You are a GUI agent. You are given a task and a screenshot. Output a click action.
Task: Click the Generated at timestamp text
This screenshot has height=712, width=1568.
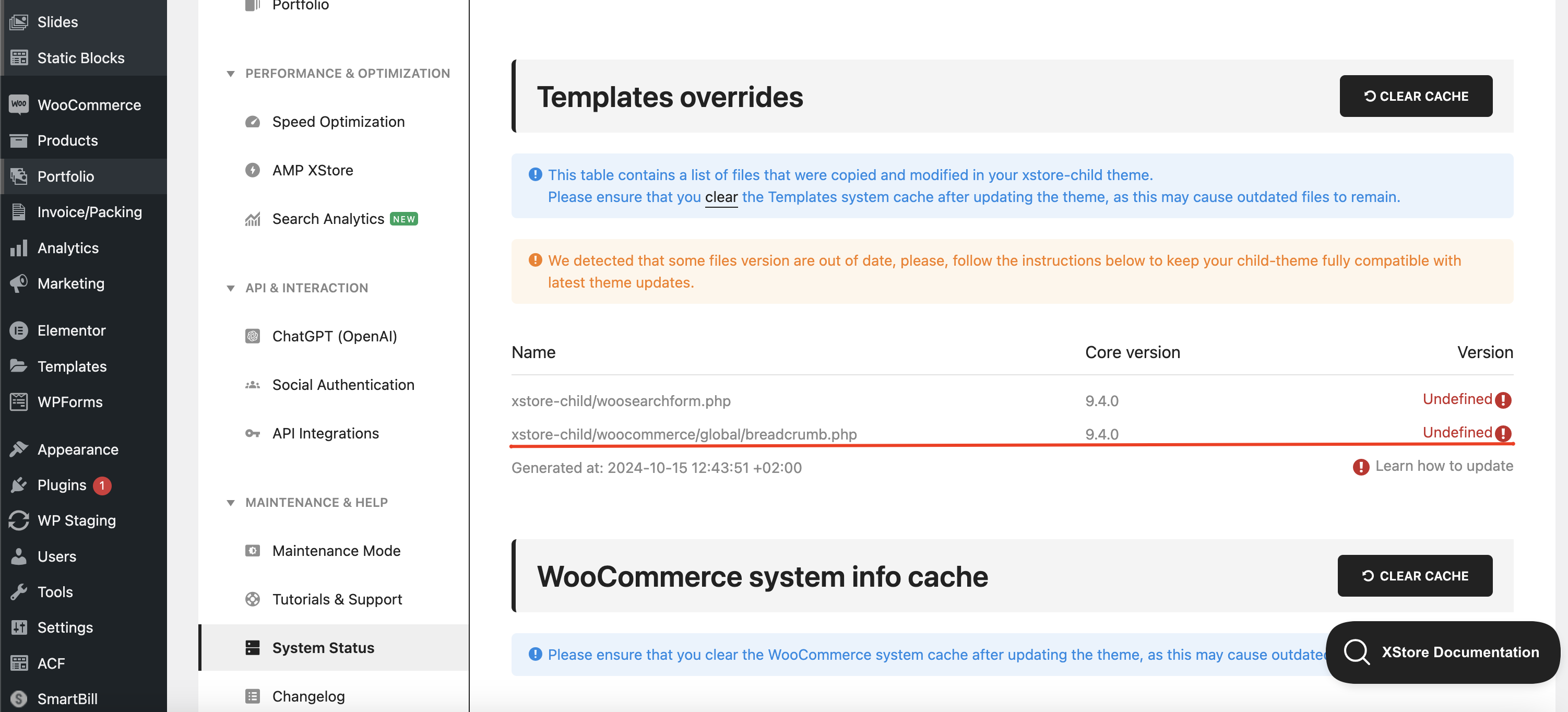656,467
